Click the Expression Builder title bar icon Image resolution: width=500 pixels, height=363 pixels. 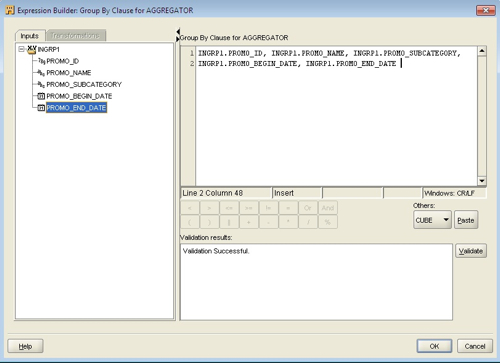coord(10,10)
